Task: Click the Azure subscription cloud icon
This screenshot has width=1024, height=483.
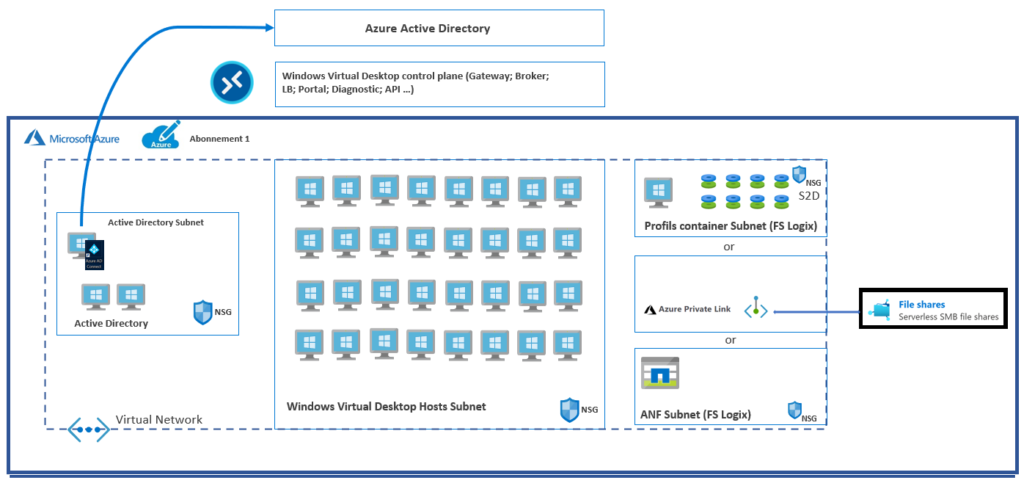Action: click(161, 135)
